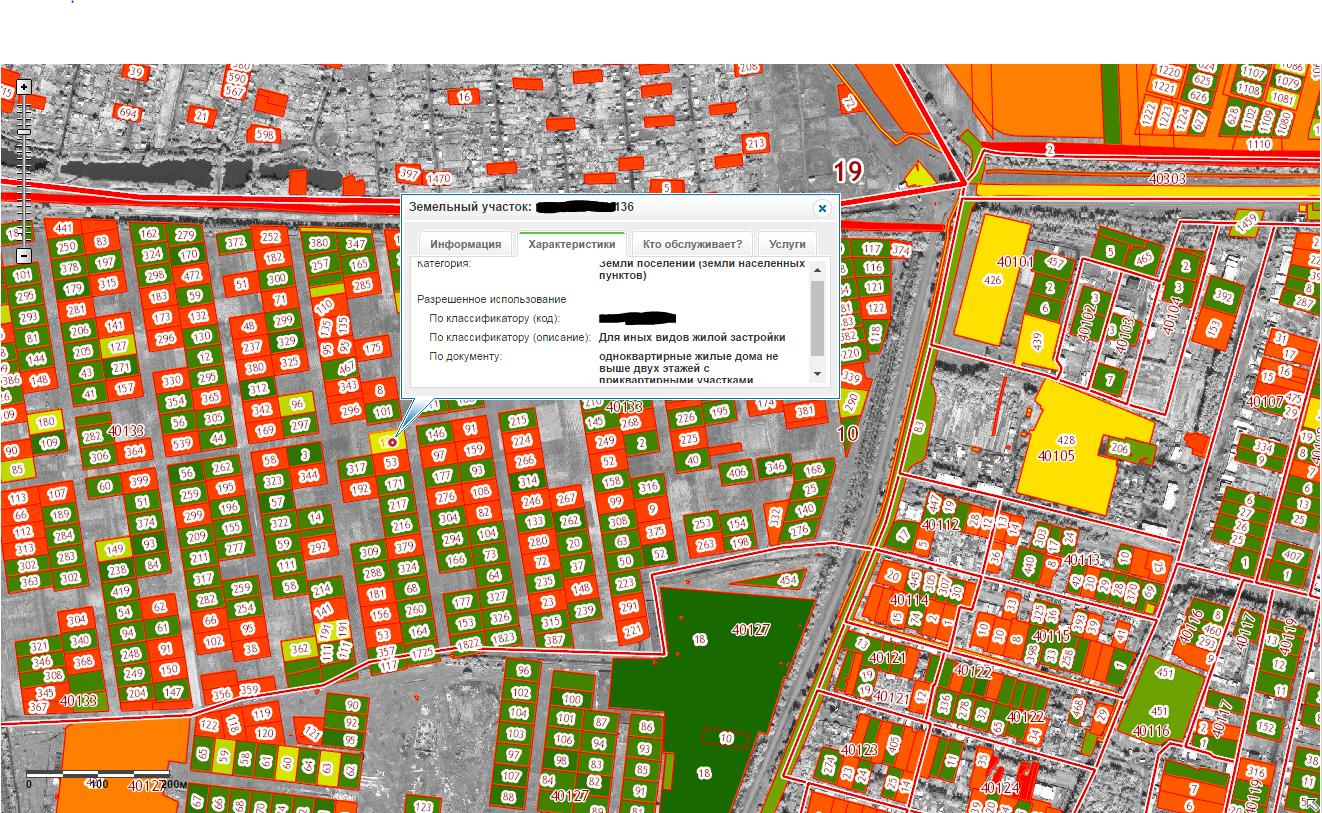
Task: Click the large district label 19
Action: 848,171
